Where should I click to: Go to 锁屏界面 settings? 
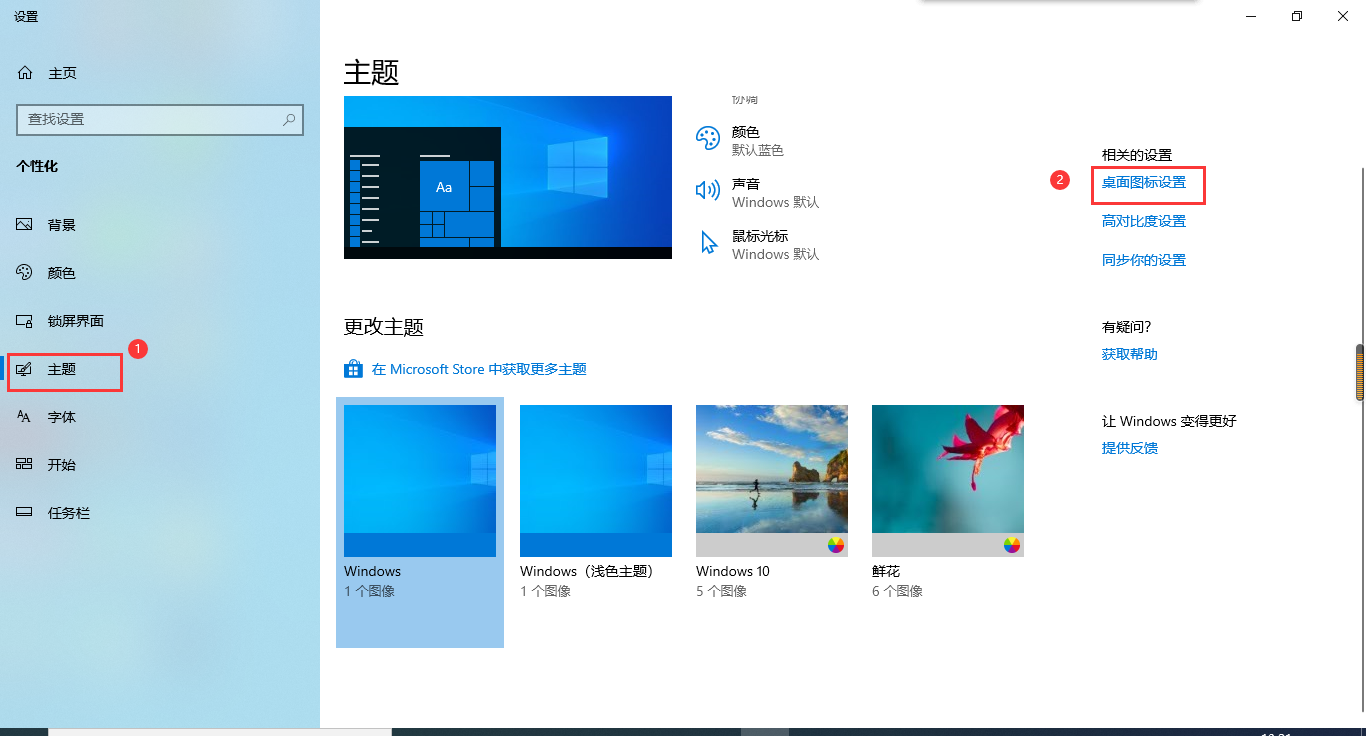pyautogui.click(x=160, y=321)
